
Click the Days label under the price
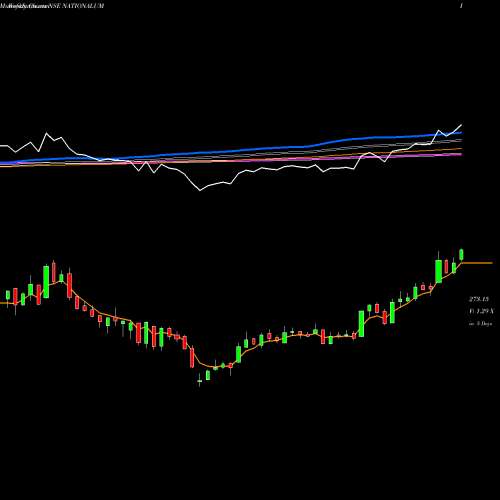[481, 323]
